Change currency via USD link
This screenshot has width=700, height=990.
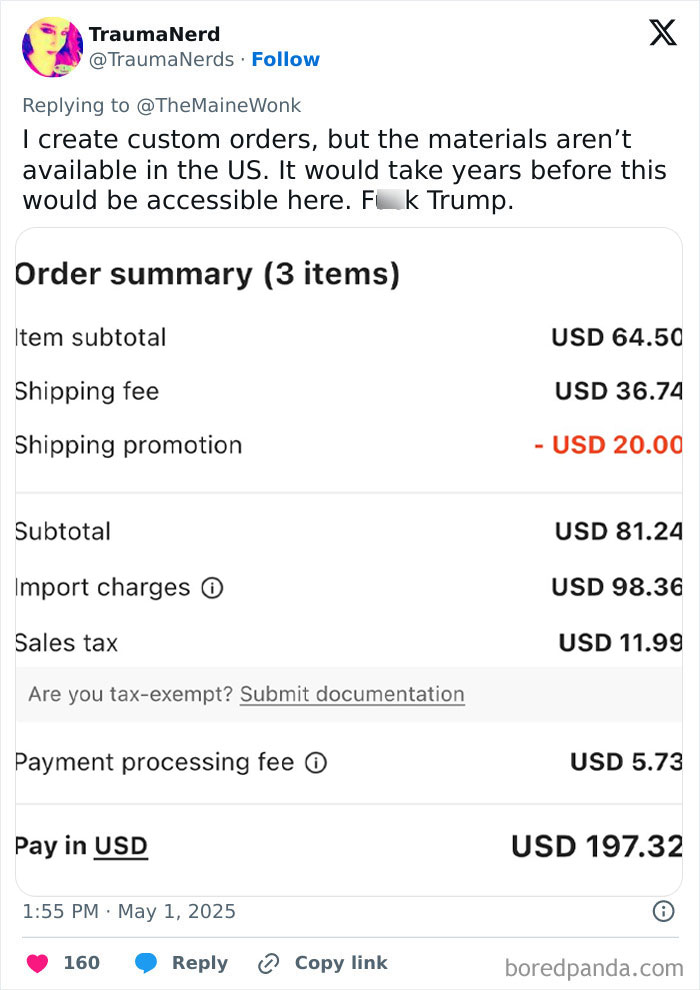121,846
